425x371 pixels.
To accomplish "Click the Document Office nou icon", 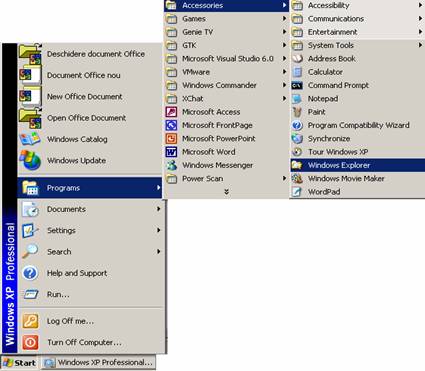I will 30,75.
